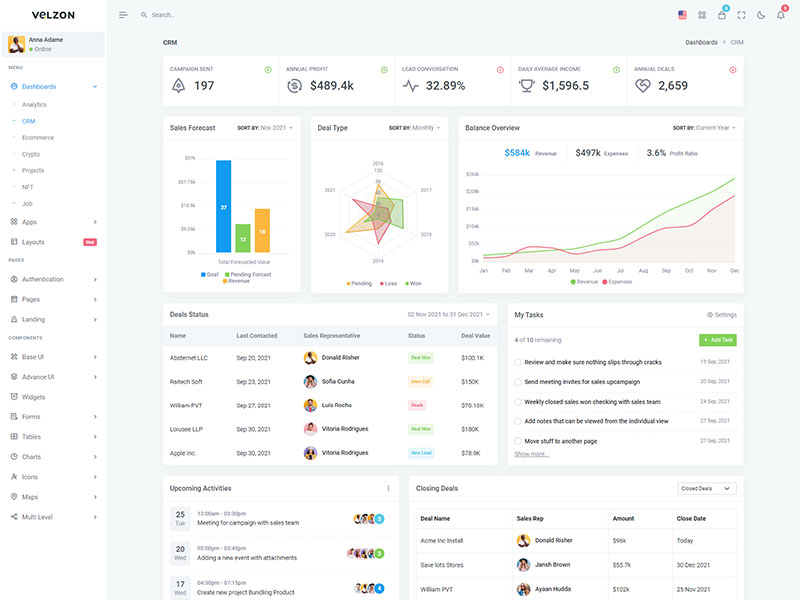Open the notifications bell icon
The width and height of the screenshot is (800, 600).
pyautogui.click(x=781, y=15)
